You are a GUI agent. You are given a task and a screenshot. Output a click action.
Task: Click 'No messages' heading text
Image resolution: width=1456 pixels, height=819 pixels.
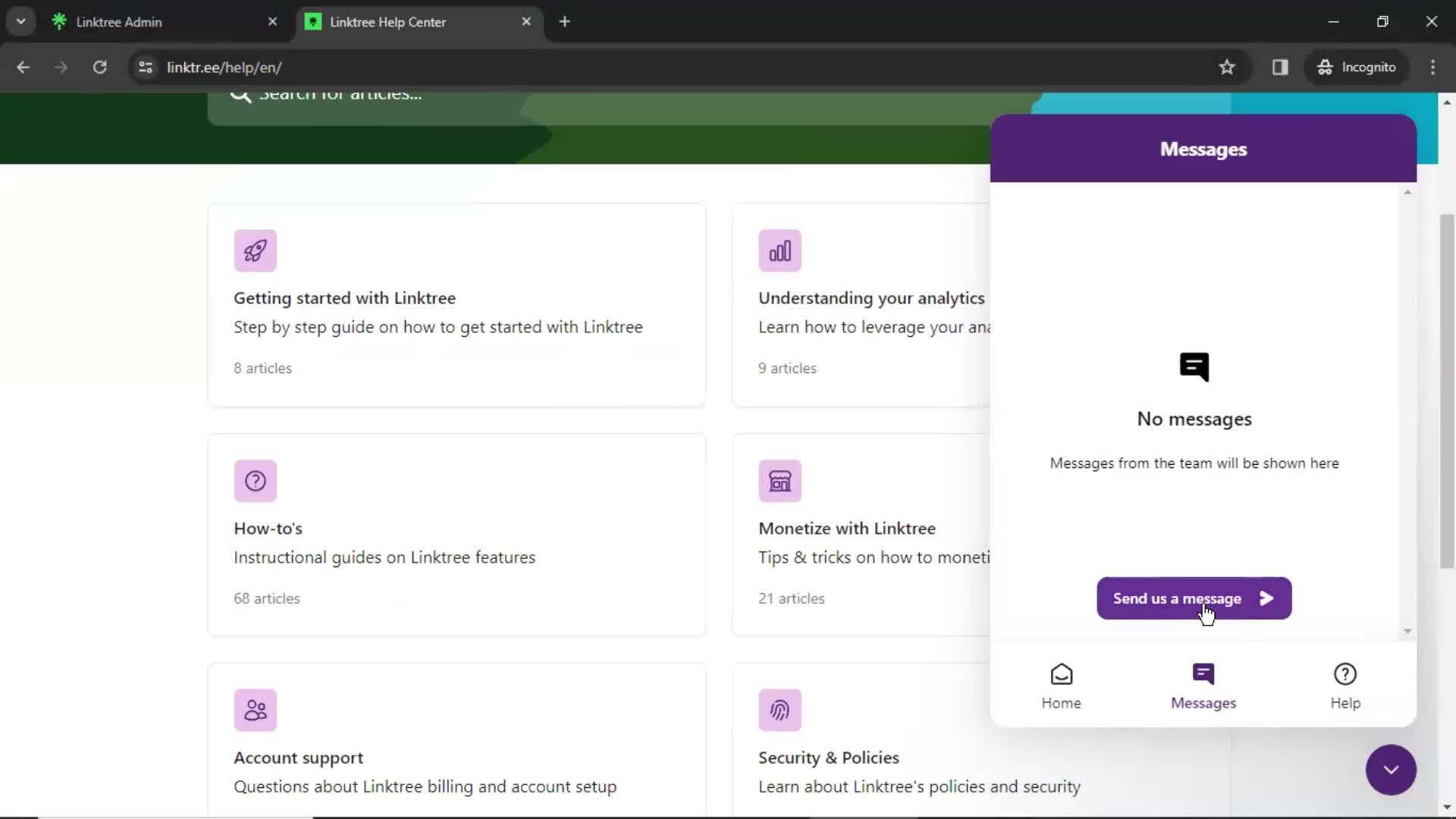click(1194, 419)
